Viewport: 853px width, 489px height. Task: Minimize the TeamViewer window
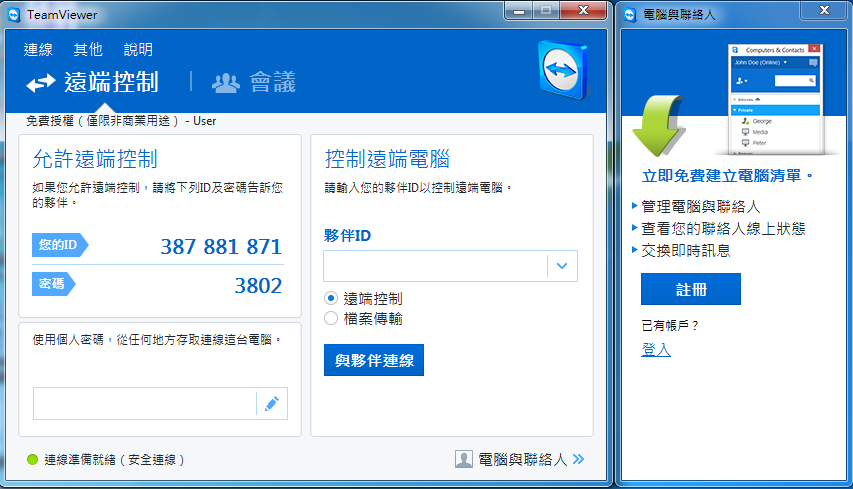519,11
